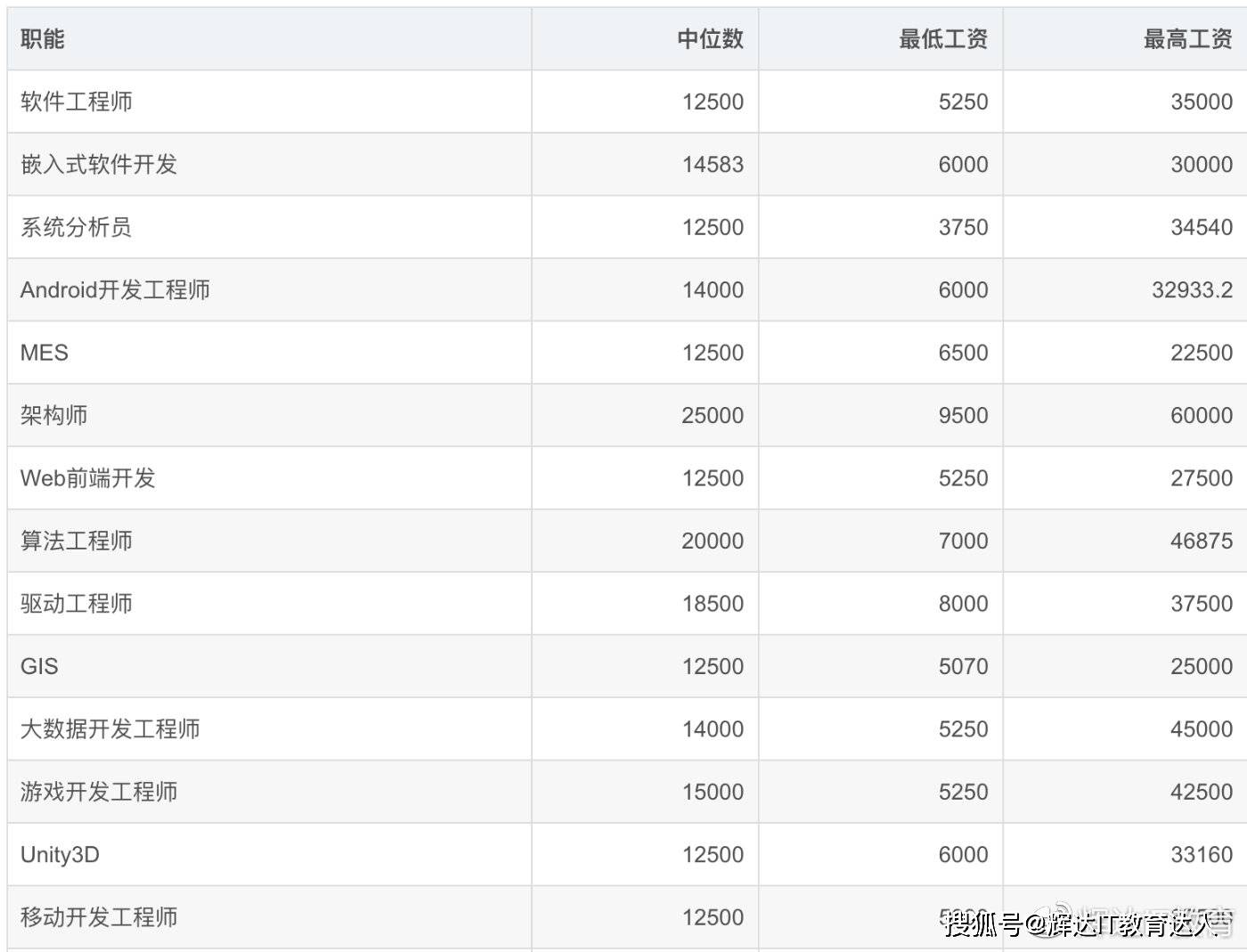Select the 算法工程师 row label
1247x952 pixels.
pyautogui.click(x=77, y=541)
